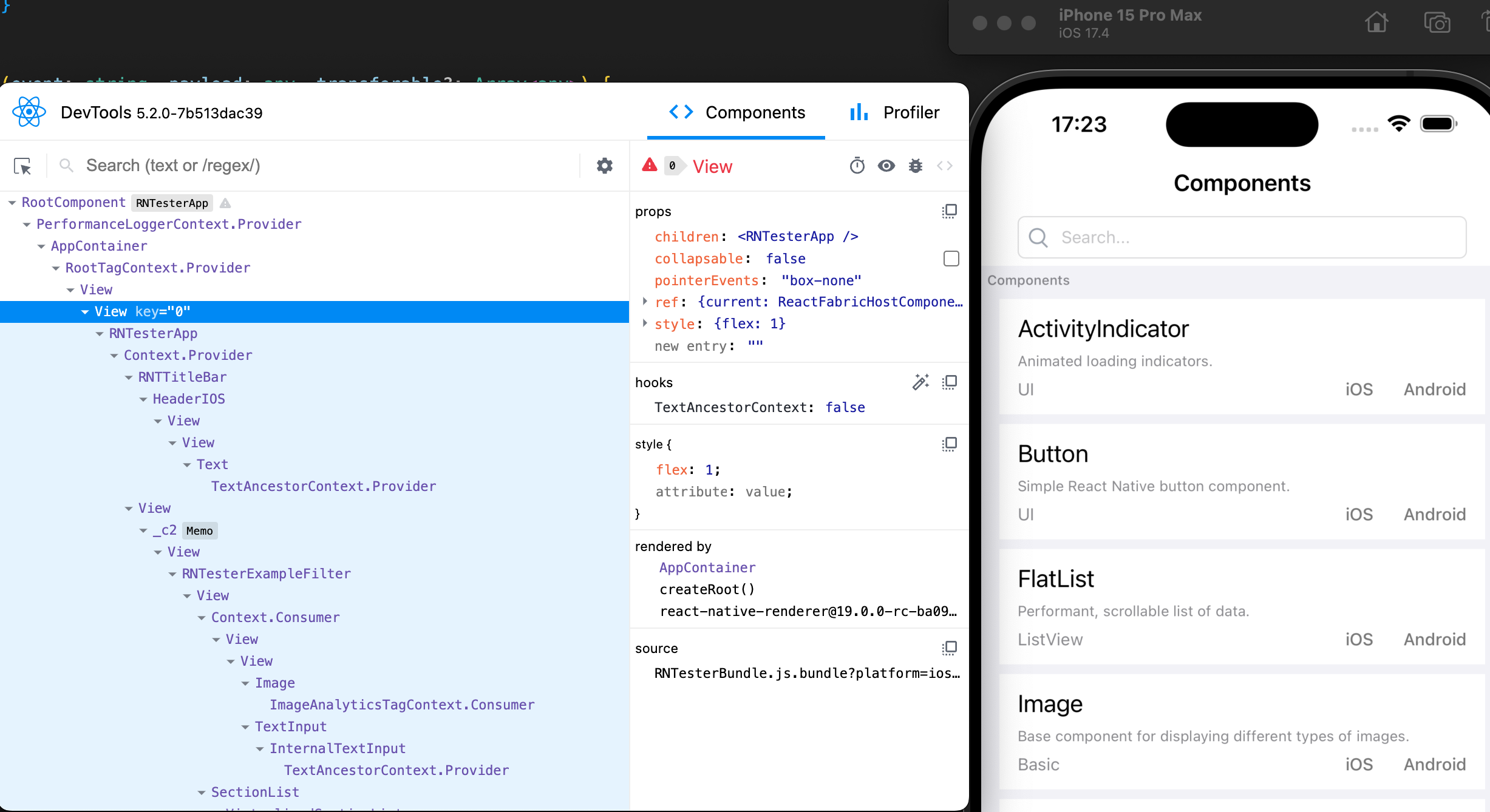Open the ActivityIndicator example card
This screenshot has width=1490, height=812.
coord(1242,357)
